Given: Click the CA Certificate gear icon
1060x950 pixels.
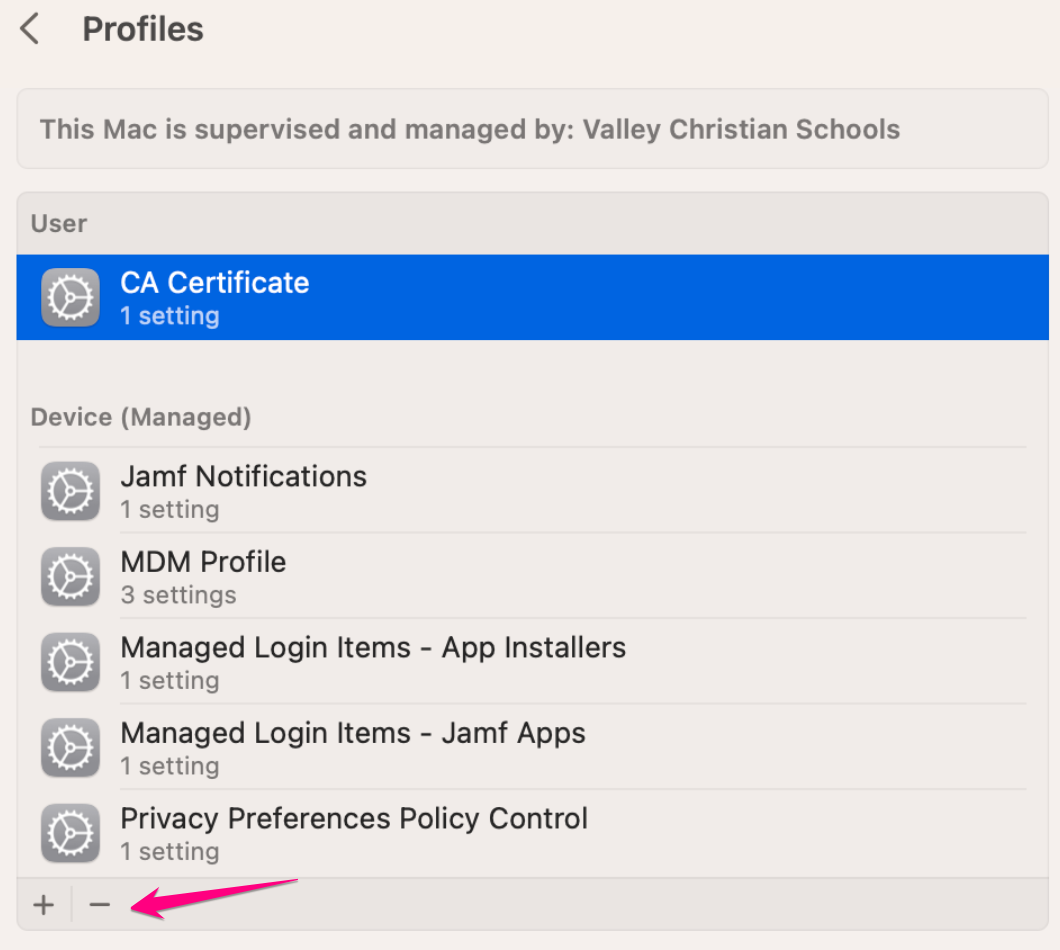Looking at the screenshot, I should pos(70,297).
